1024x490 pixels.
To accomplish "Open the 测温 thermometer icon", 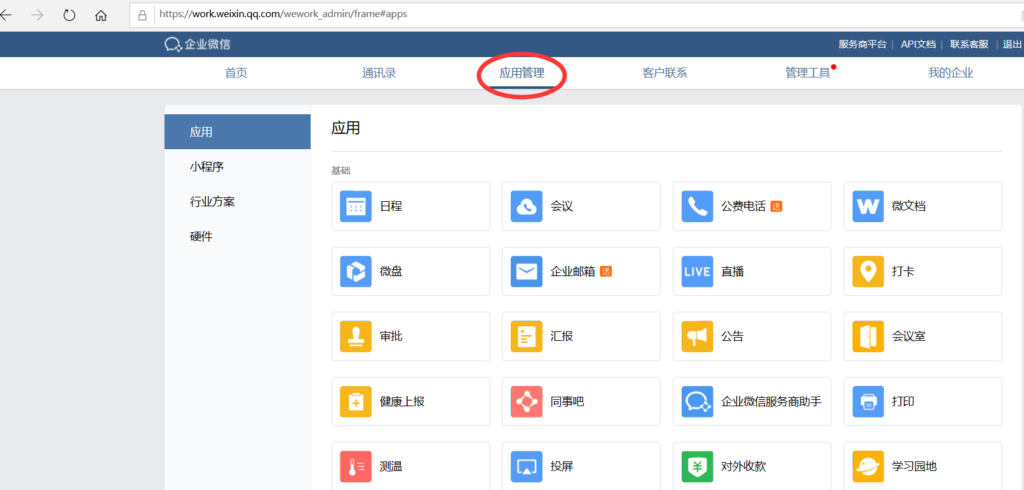I will tap(356, 466).
